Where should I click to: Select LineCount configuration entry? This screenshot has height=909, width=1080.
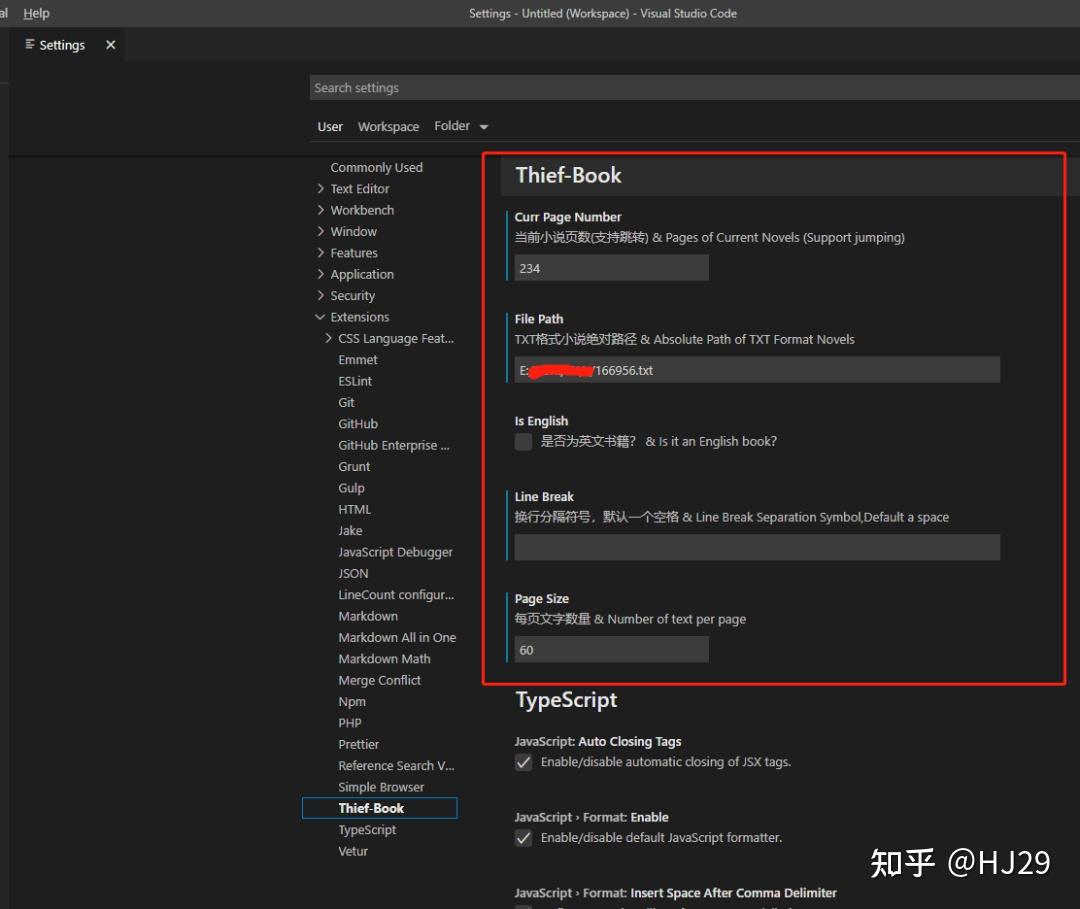pyautogui.click(x=396, y=594)
